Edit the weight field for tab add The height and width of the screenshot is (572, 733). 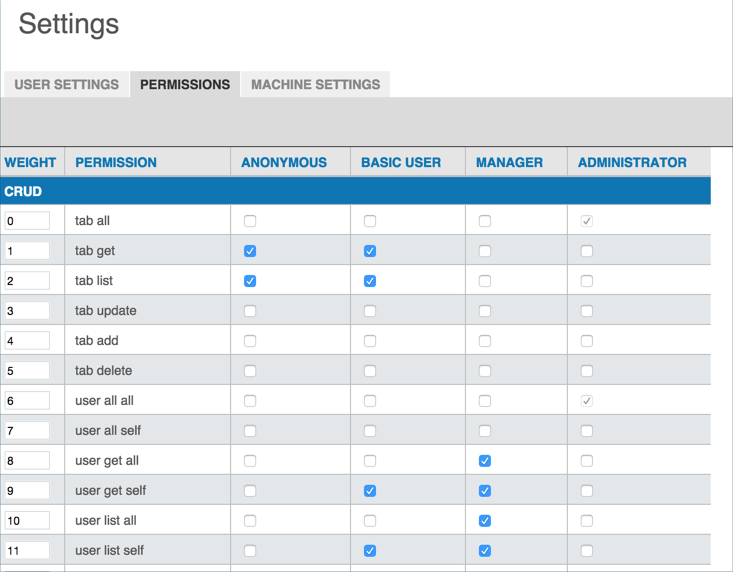[x=27, y=340]
